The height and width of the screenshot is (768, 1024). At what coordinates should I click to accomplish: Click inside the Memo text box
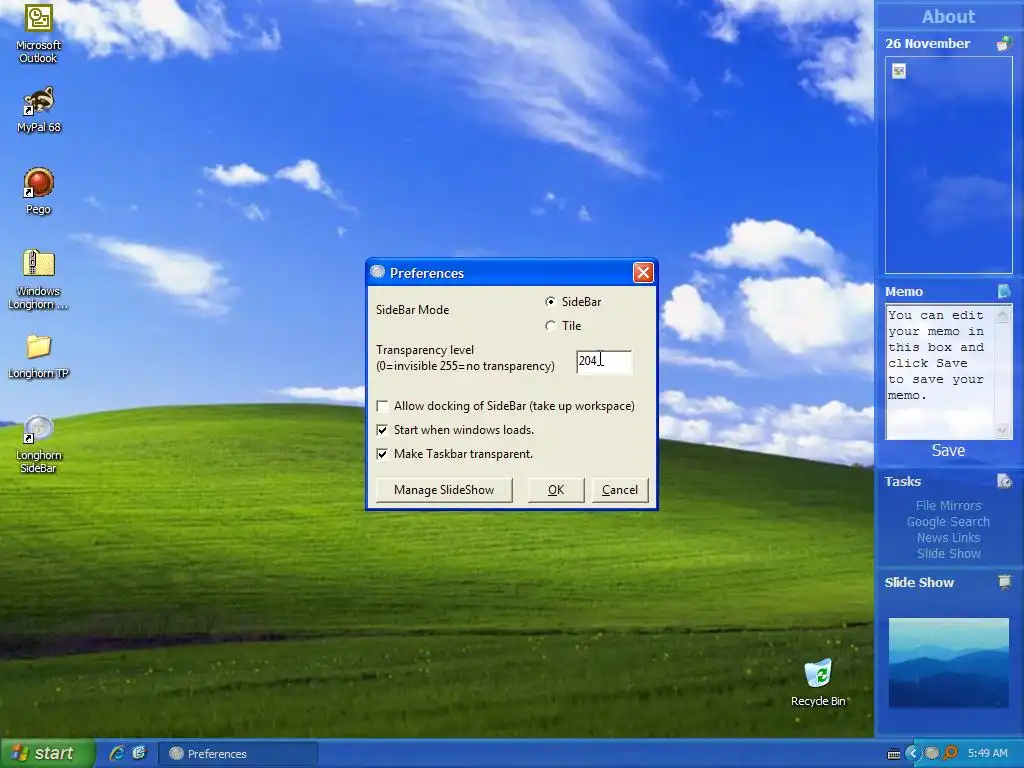click(940, 372)
